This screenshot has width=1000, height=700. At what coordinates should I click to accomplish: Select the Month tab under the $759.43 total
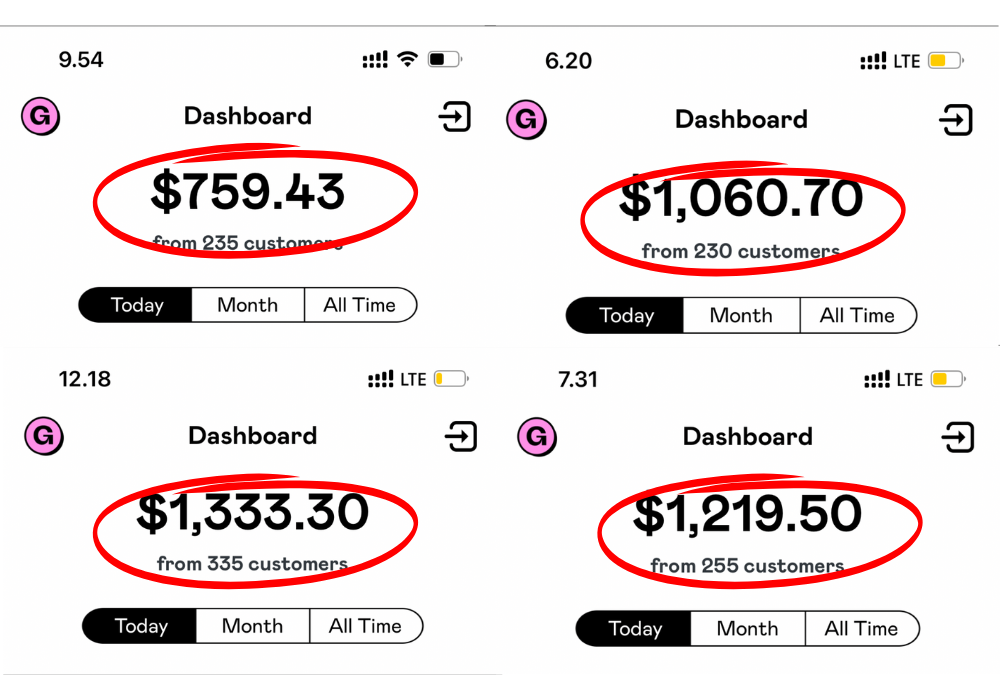point(248,305)
